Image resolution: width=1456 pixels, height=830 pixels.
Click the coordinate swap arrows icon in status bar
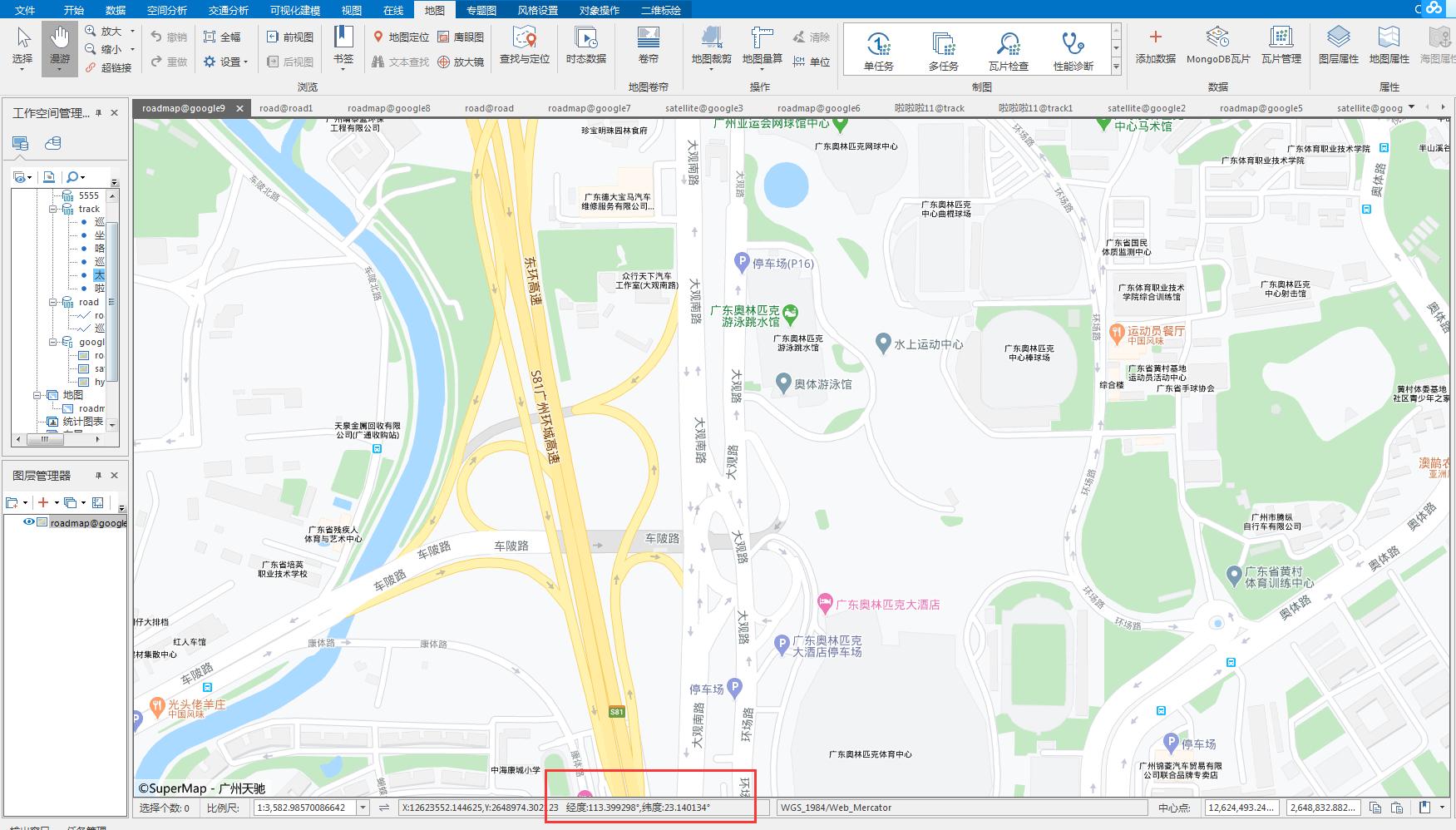[384, 808]
